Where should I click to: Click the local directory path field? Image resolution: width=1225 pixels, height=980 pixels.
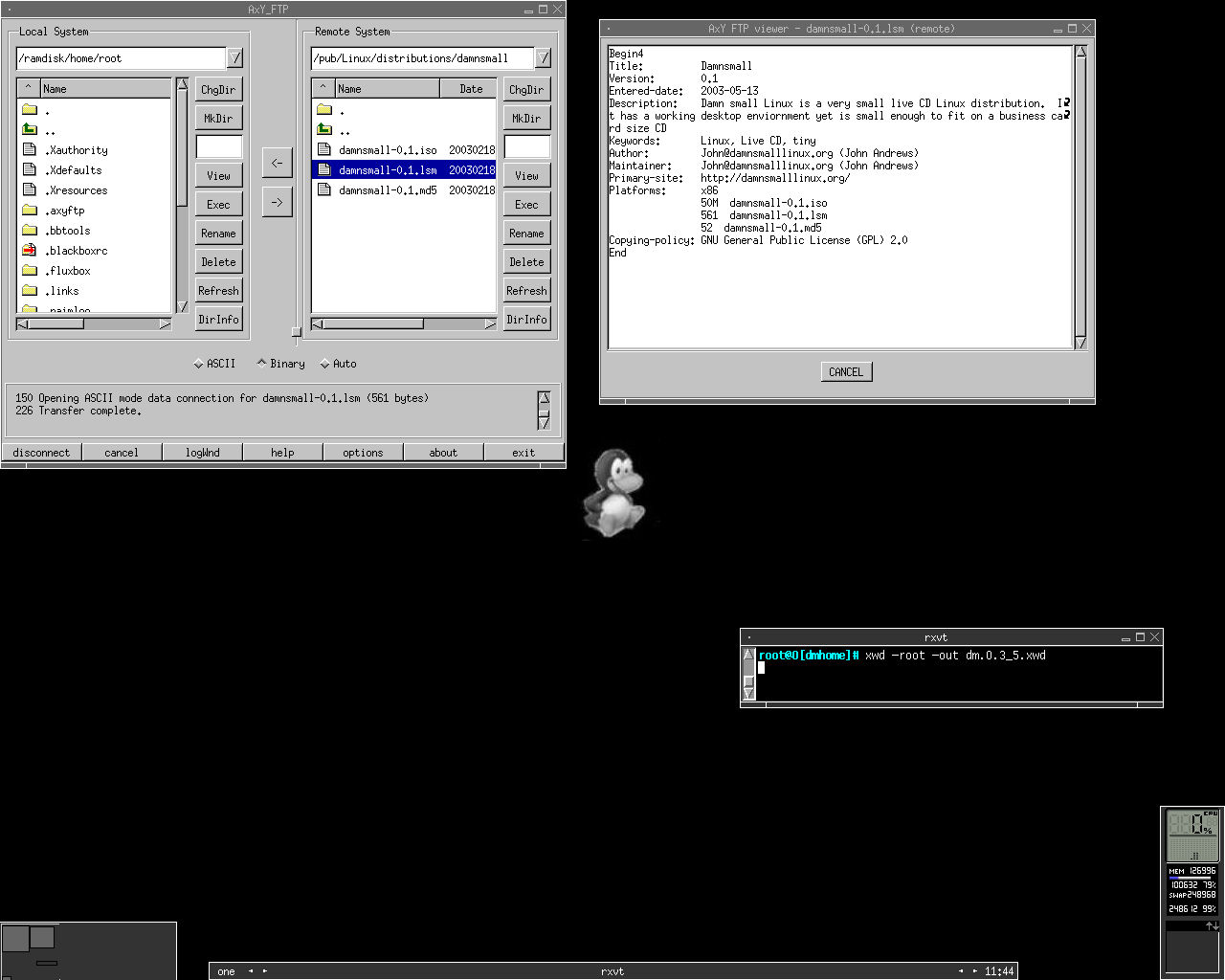coord(121,58)
